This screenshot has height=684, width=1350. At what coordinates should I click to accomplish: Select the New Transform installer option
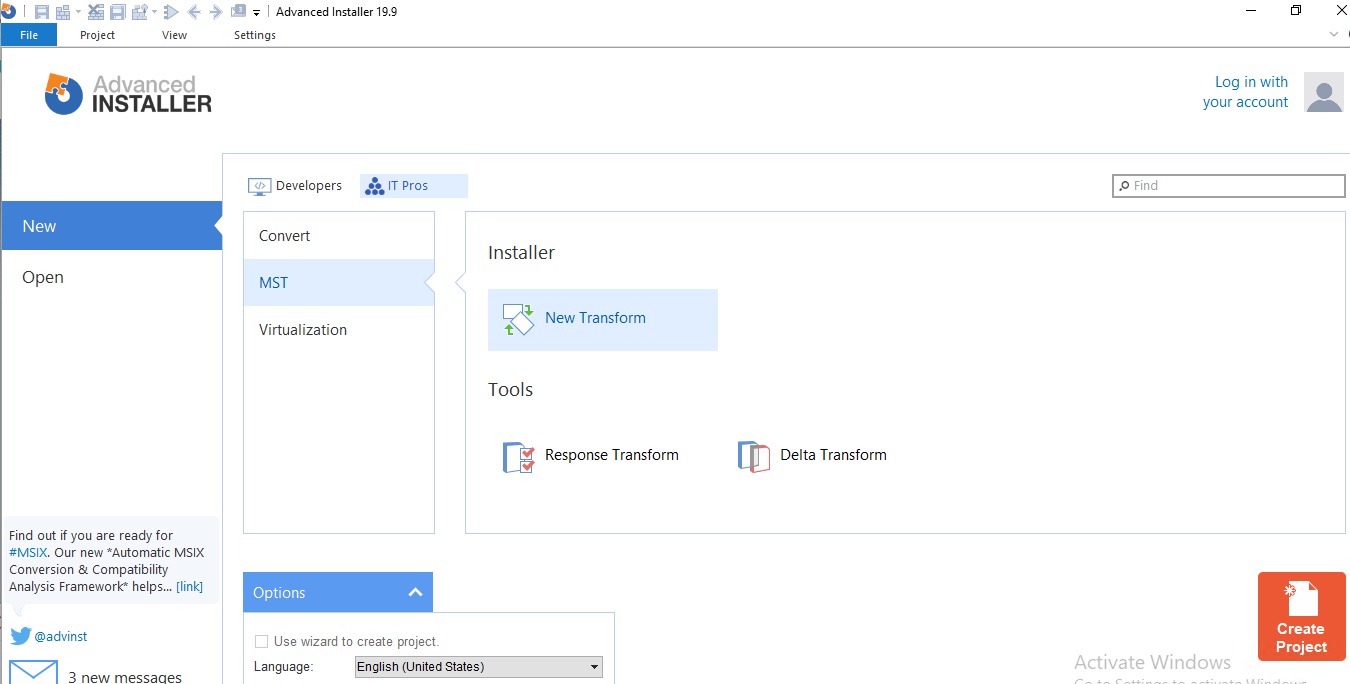(x=595, y=317)
